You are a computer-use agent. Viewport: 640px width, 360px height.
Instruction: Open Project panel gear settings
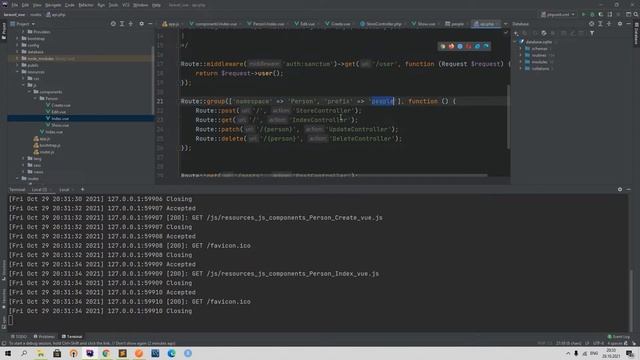[x=142, y=24]
